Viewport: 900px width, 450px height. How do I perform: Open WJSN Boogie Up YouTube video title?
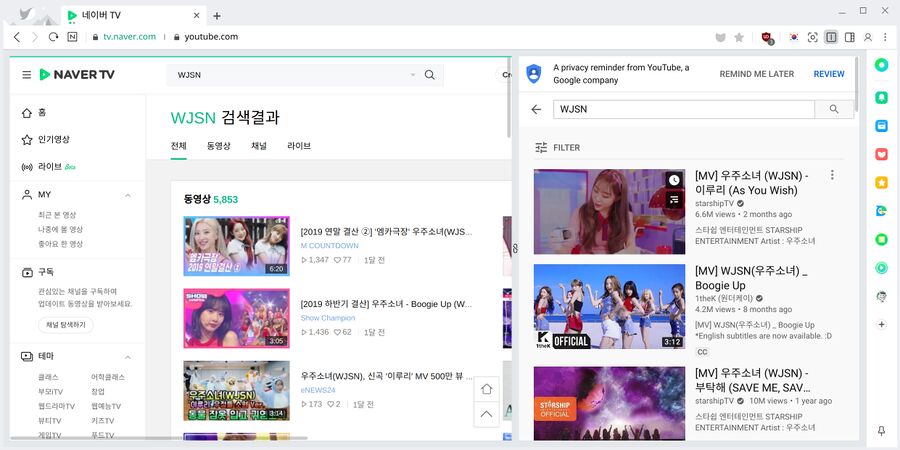click(751, 278)
